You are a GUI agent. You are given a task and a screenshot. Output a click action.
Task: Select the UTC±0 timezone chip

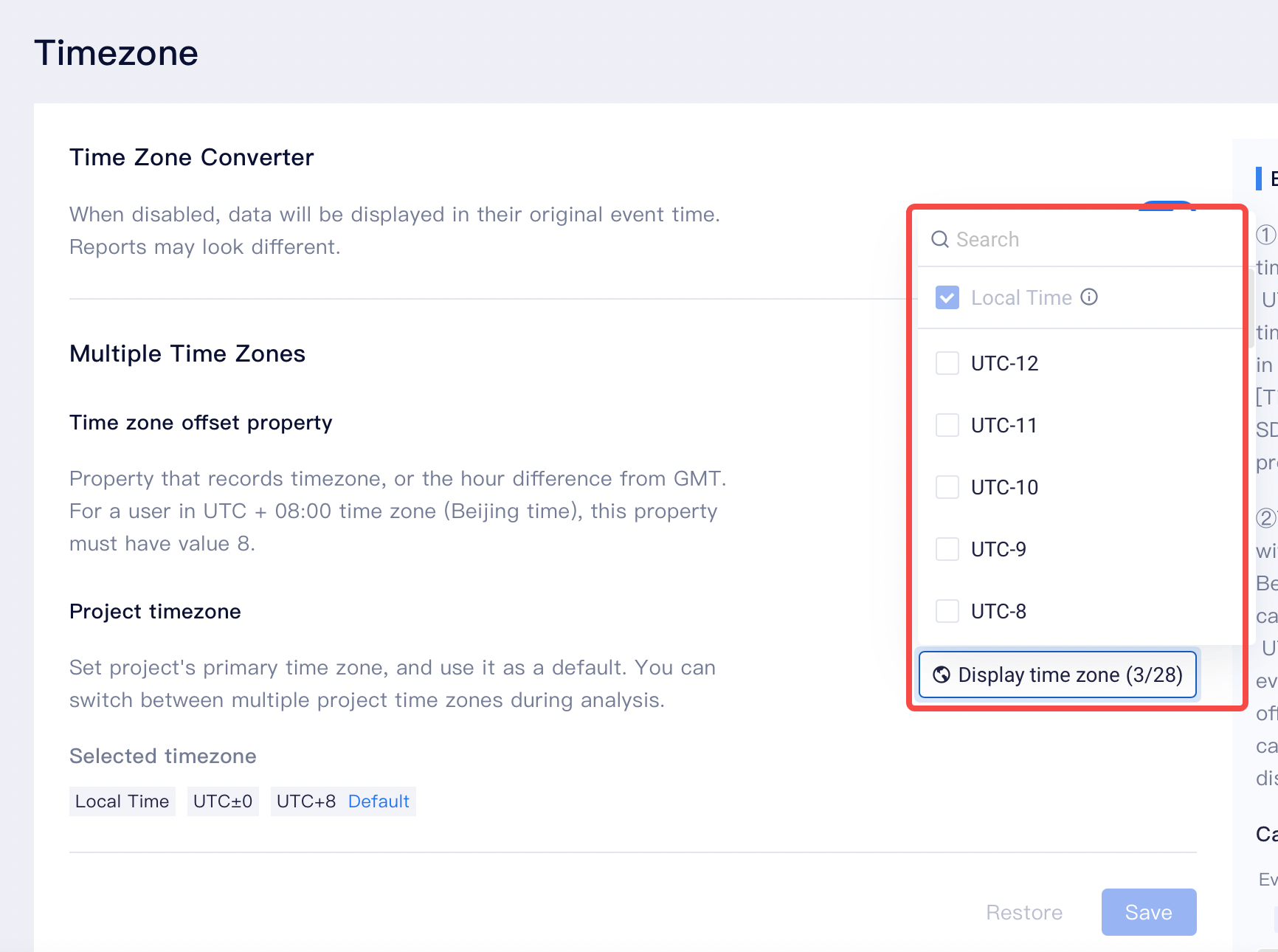(x=223, y=801)
